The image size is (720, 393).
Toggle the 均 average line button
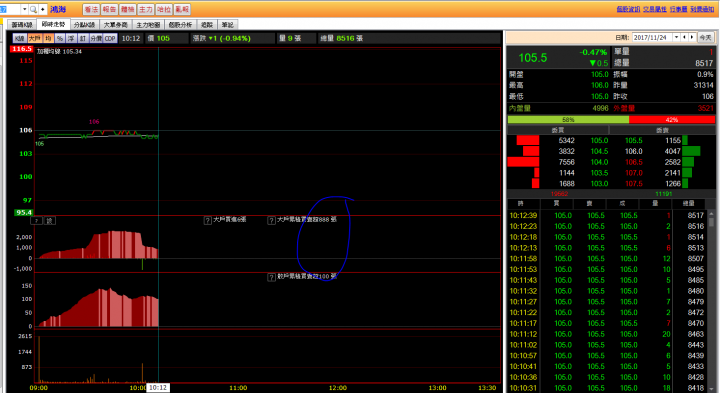coord(48,39)
